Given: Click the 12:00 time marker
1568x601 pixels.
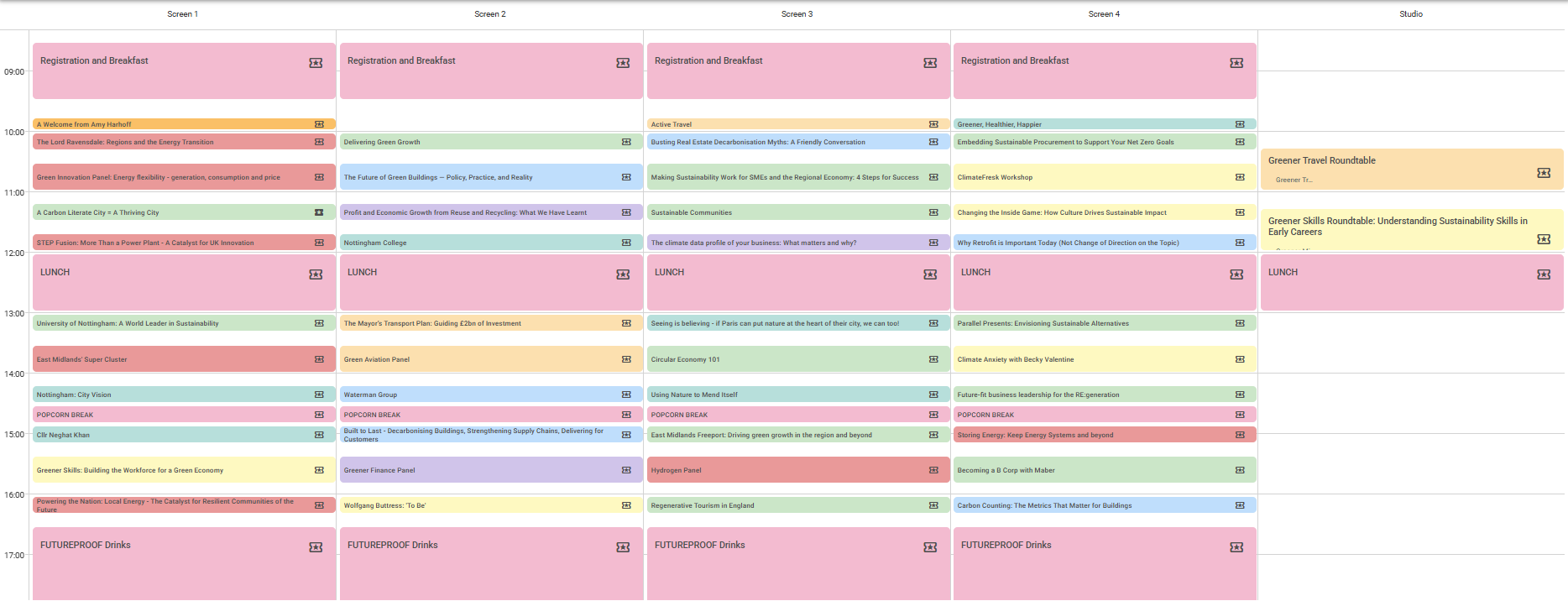Looking at the screenshot, I should 14,253.
